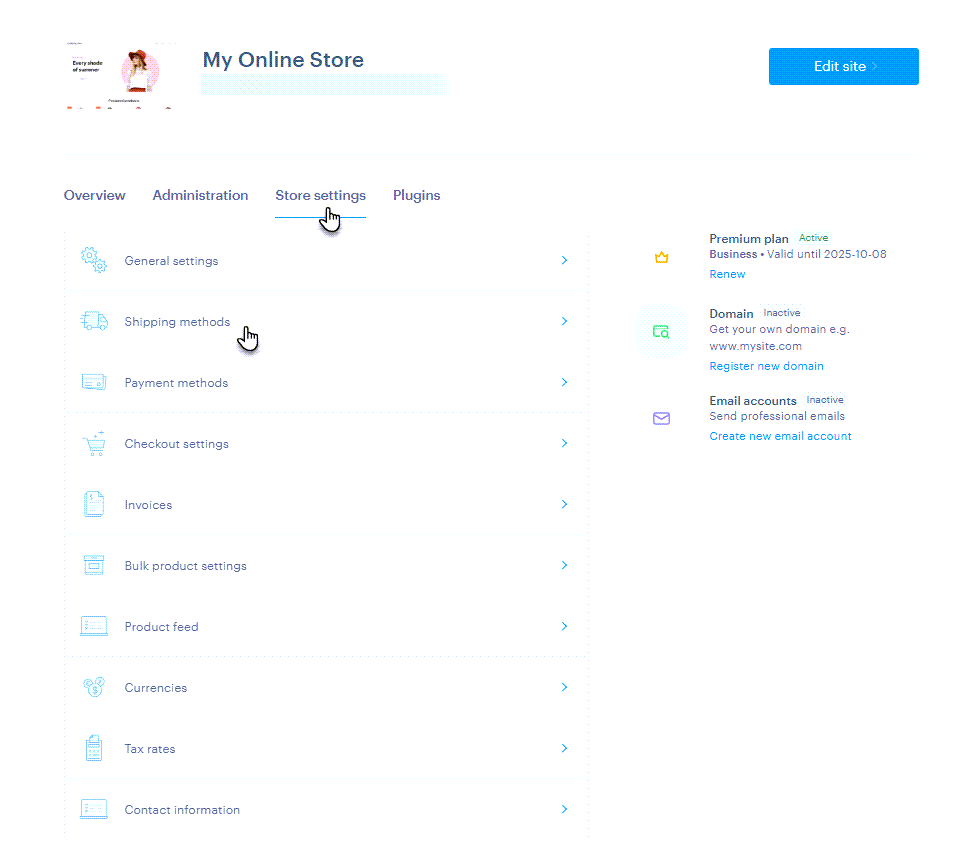Click the Register new domain link

click(x=766, y=366)
